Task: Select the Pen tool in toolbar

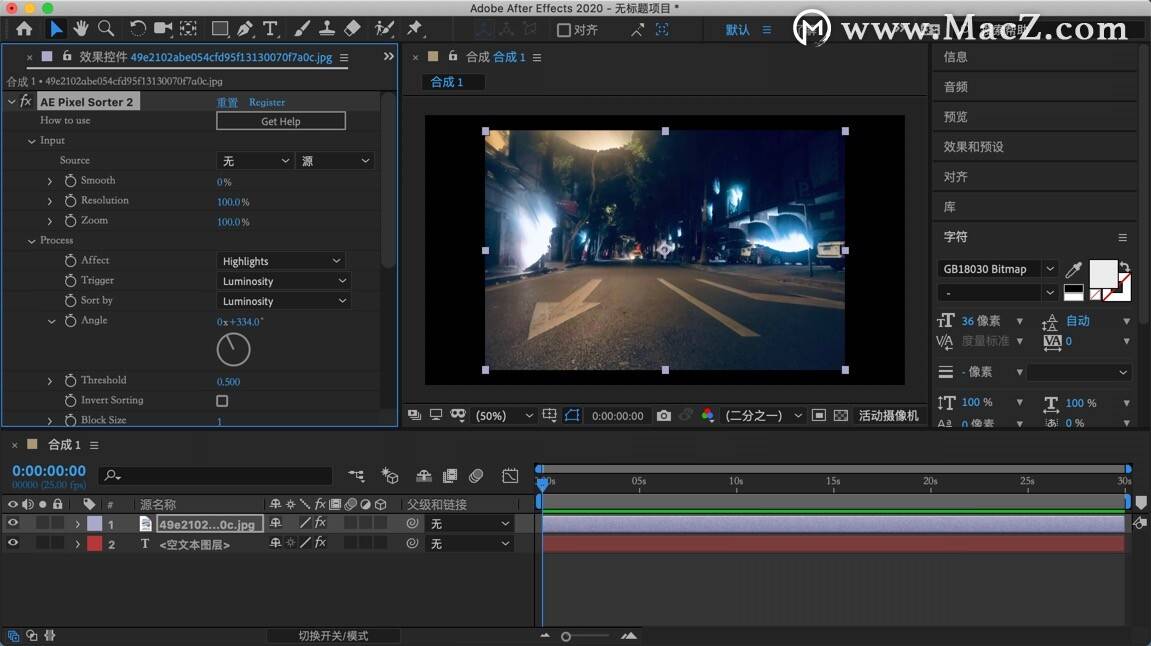Action: tap(245, 29)
